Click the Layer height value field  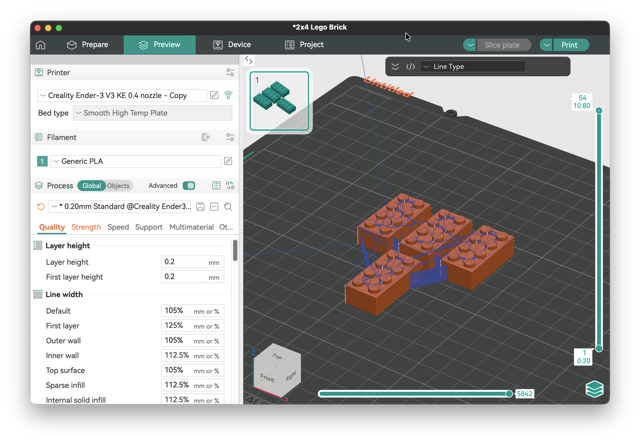[x=193, y=262]
